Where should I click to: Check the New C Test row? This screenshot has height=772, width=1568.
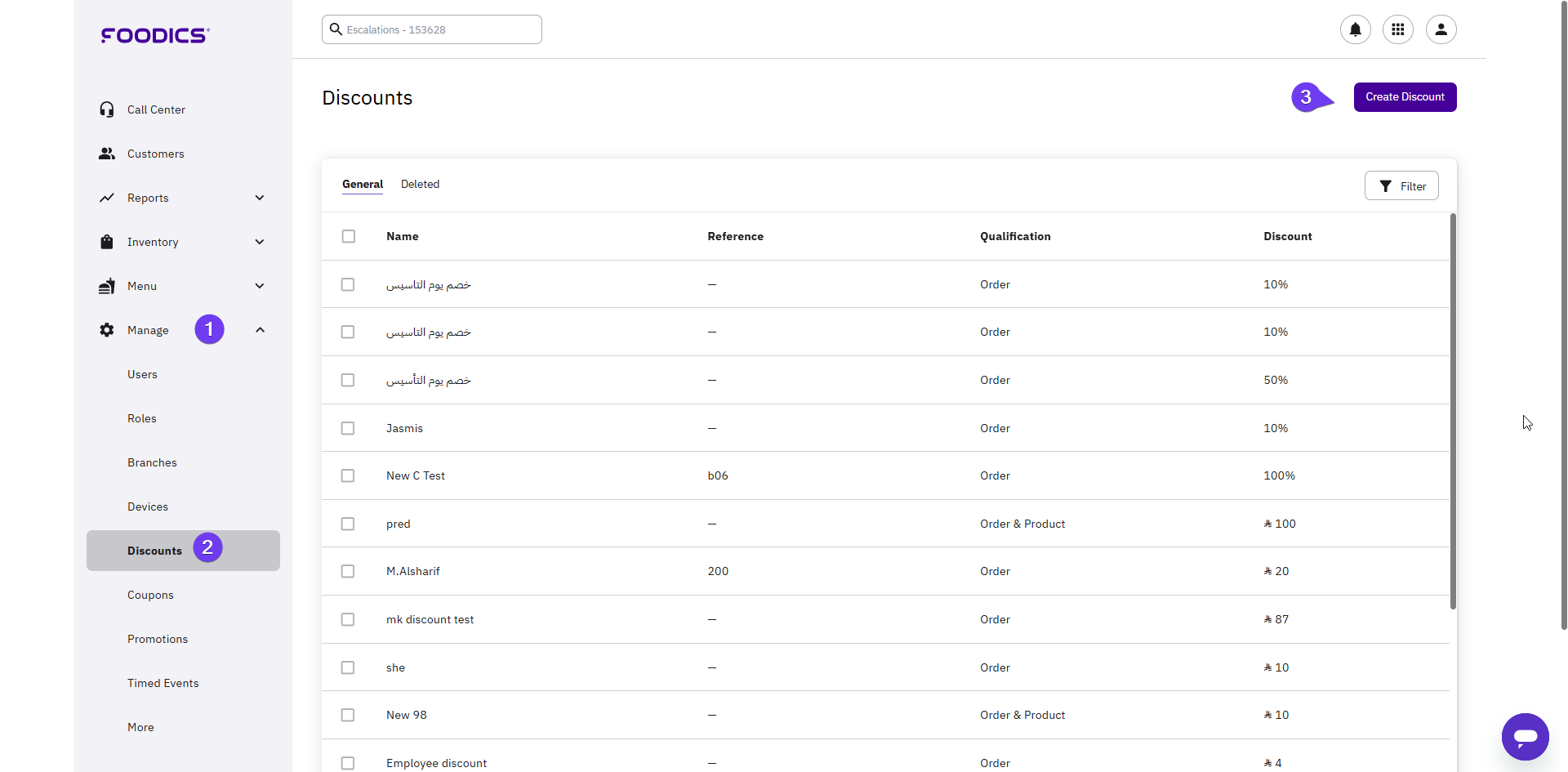(x=348, y=475)
